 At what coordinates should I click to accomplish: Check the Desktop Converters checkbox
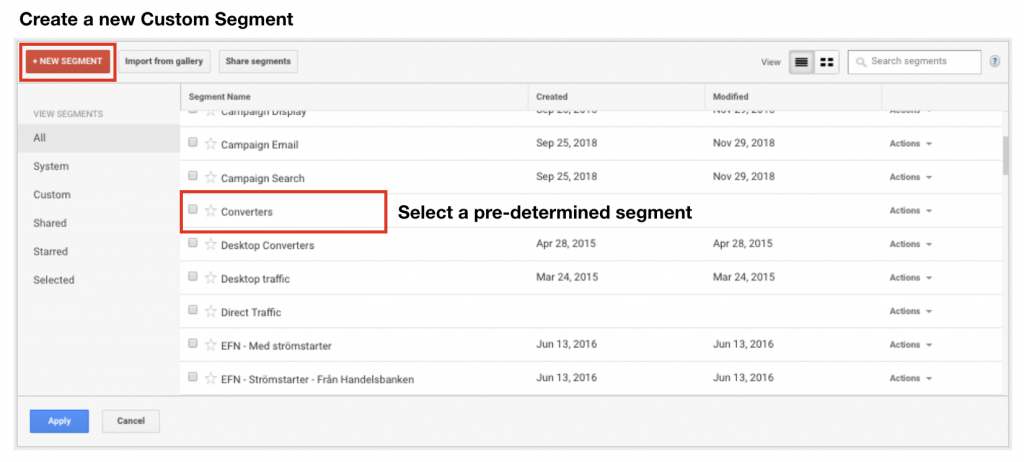coord(193,243)
